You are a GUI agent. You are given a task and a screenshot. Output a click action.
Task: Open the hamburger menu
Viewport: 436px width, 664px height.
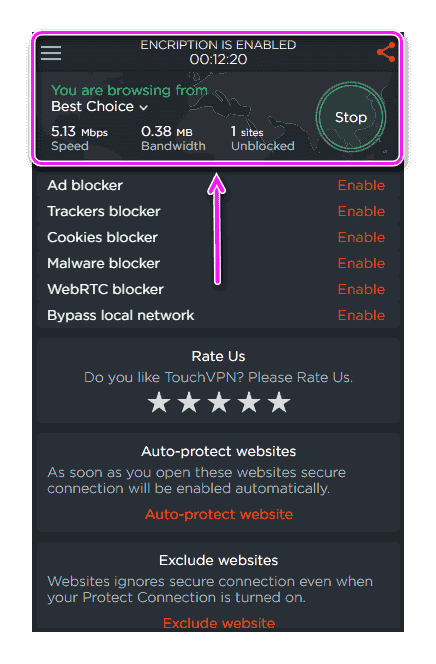[x=51, y=53]
